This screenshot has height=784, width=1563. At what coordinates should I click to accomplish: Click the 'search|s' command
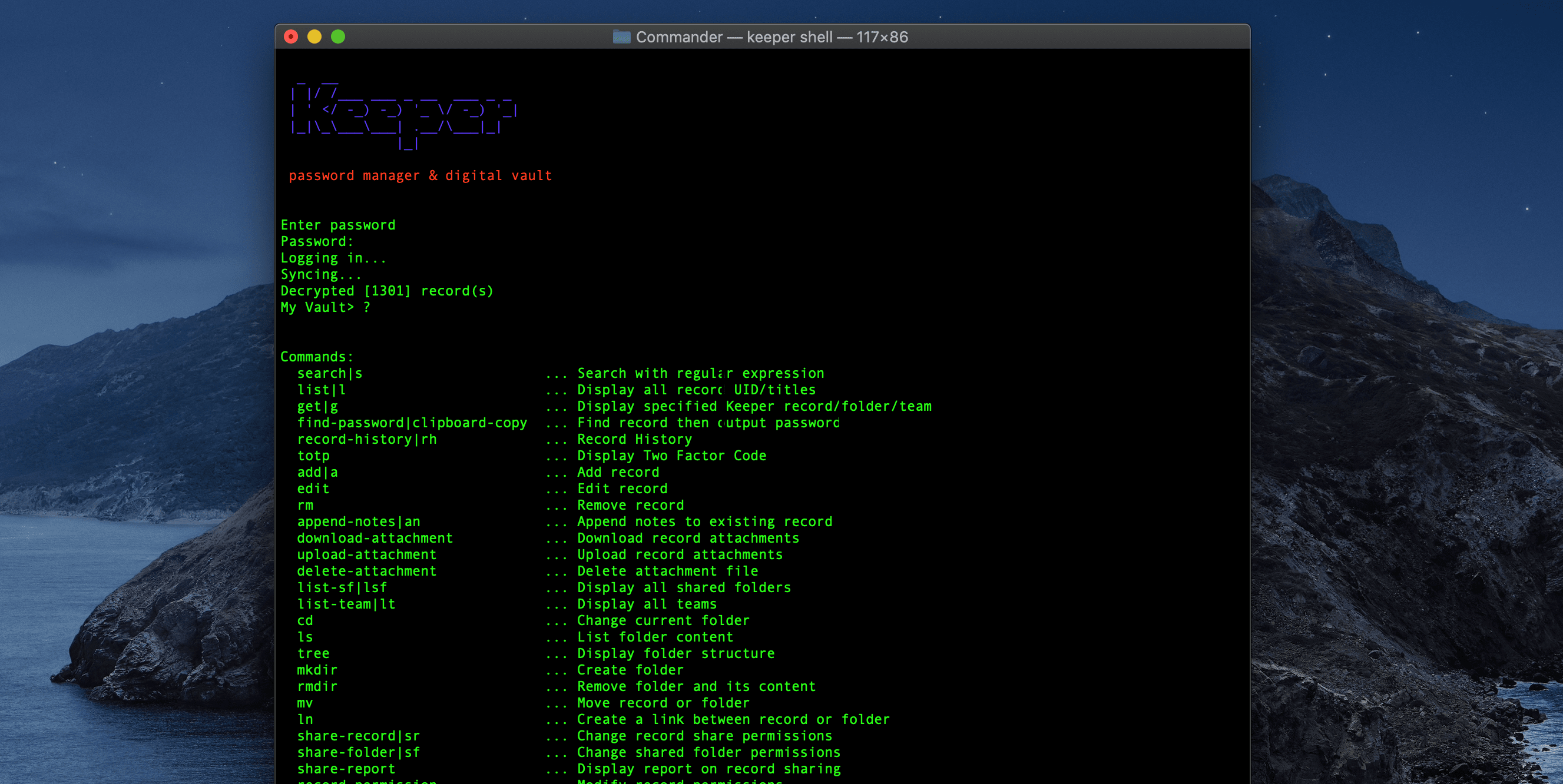[329, 374]
